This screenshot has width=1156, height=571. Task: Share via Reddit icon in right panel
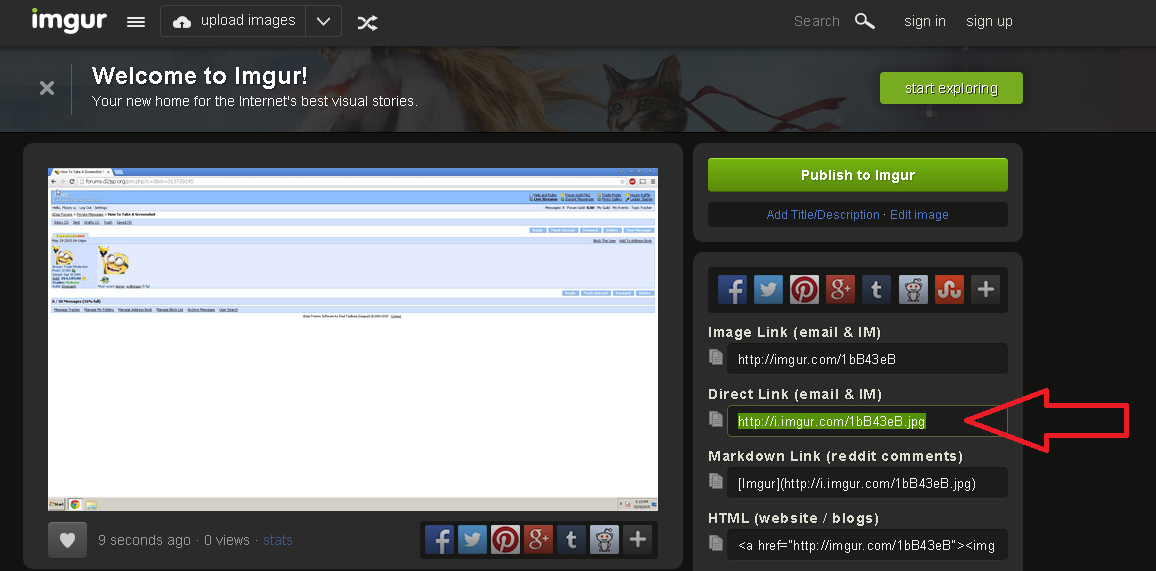point(913,290)
